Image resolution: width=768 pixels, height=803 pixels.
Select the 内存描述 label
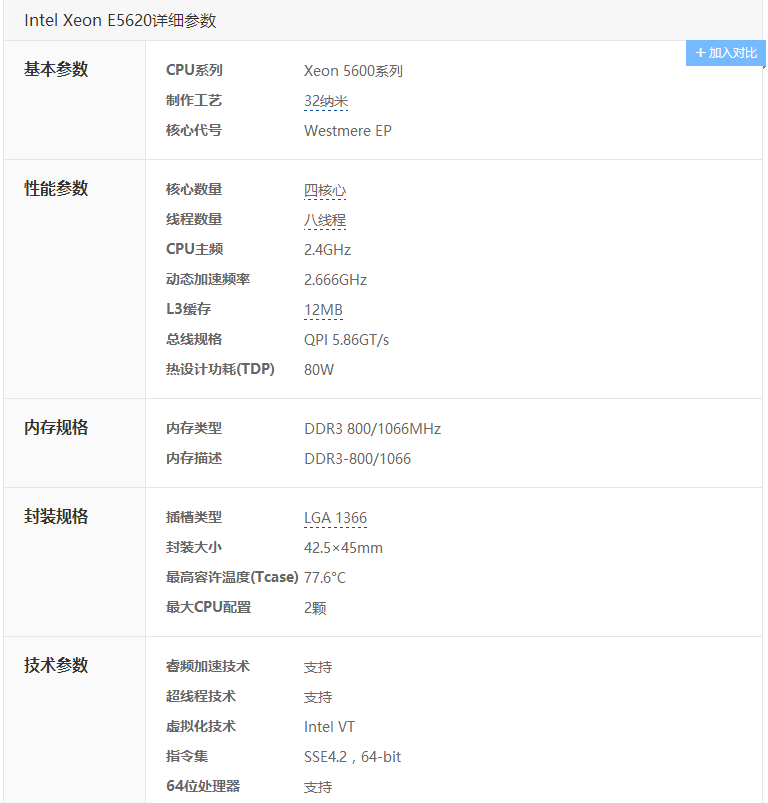(194, 458)
